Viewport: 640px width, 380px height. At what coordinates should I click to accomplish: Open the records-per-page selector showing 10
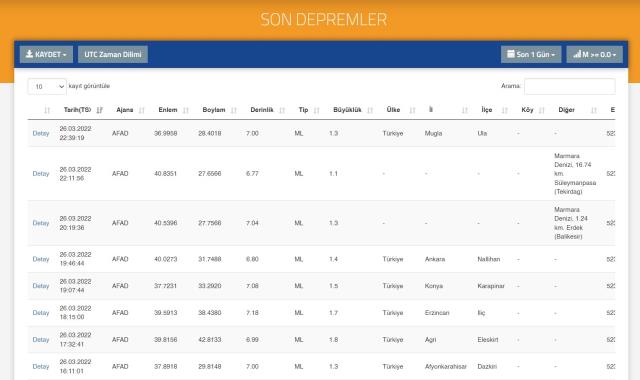pyautogui.click(x=47, y=87)
